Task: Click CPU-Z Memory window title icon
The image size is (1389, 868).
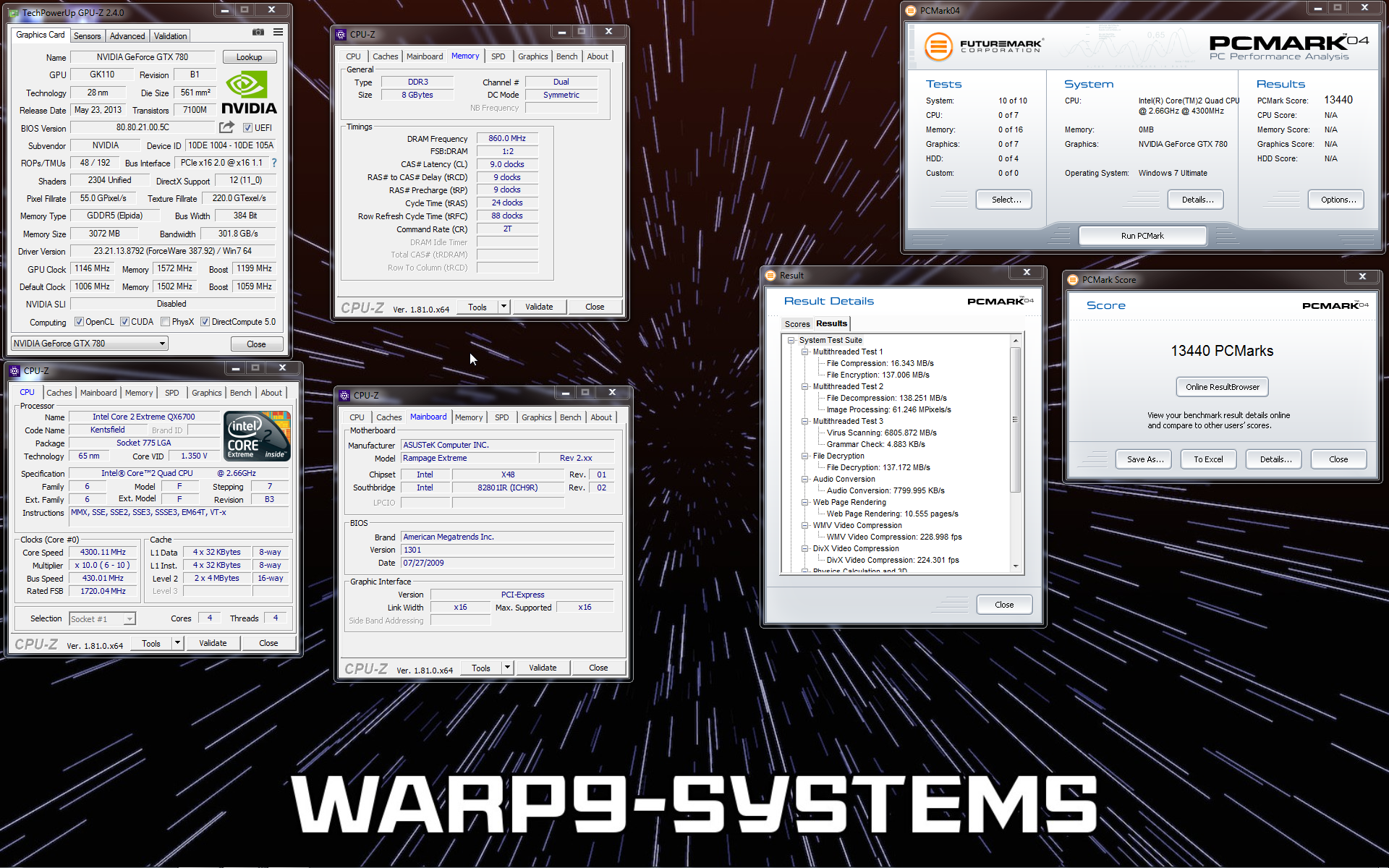Action: [x=341, y=34]
